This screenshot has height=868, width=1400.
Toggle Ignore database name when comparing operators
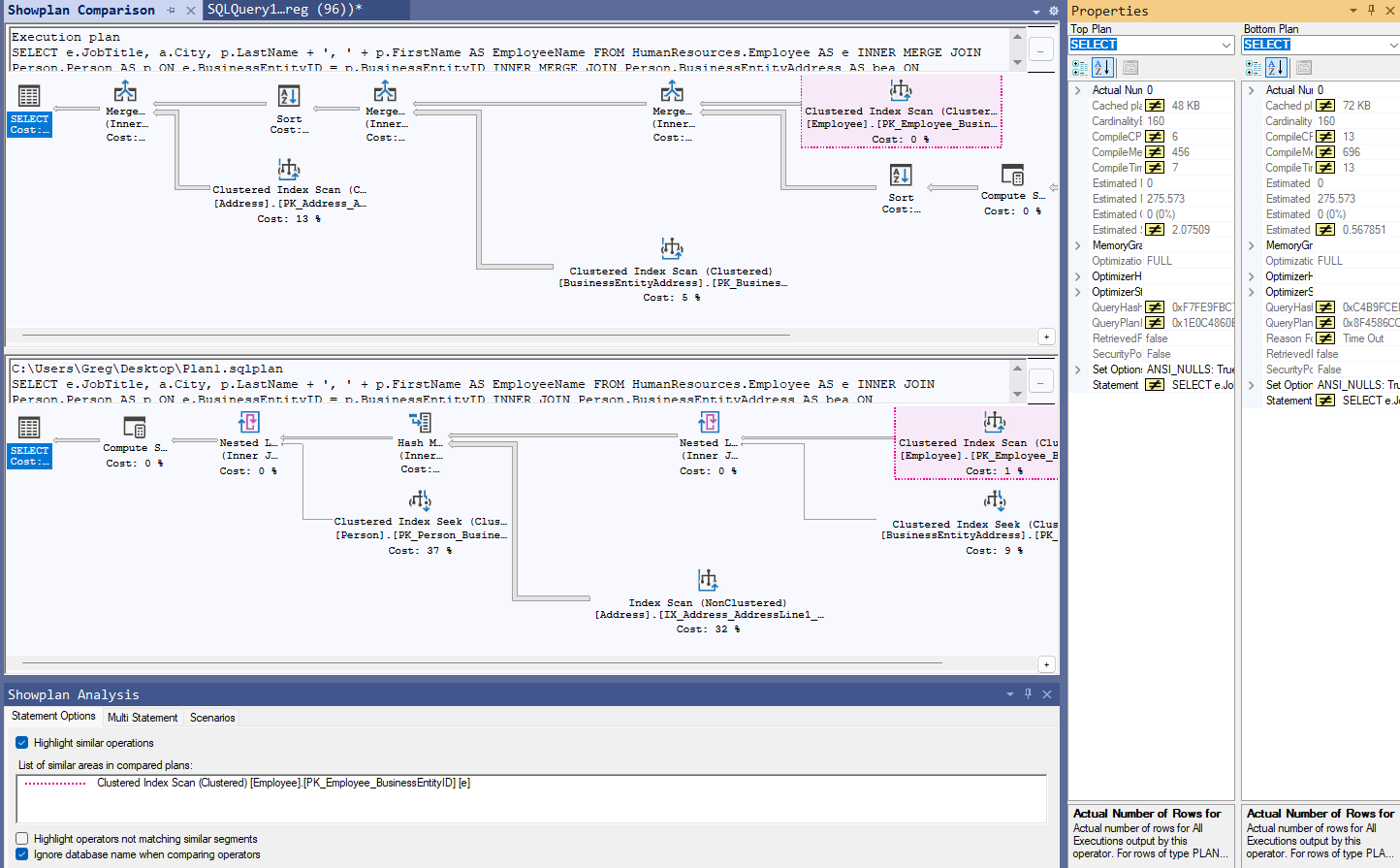pos(22,854)
